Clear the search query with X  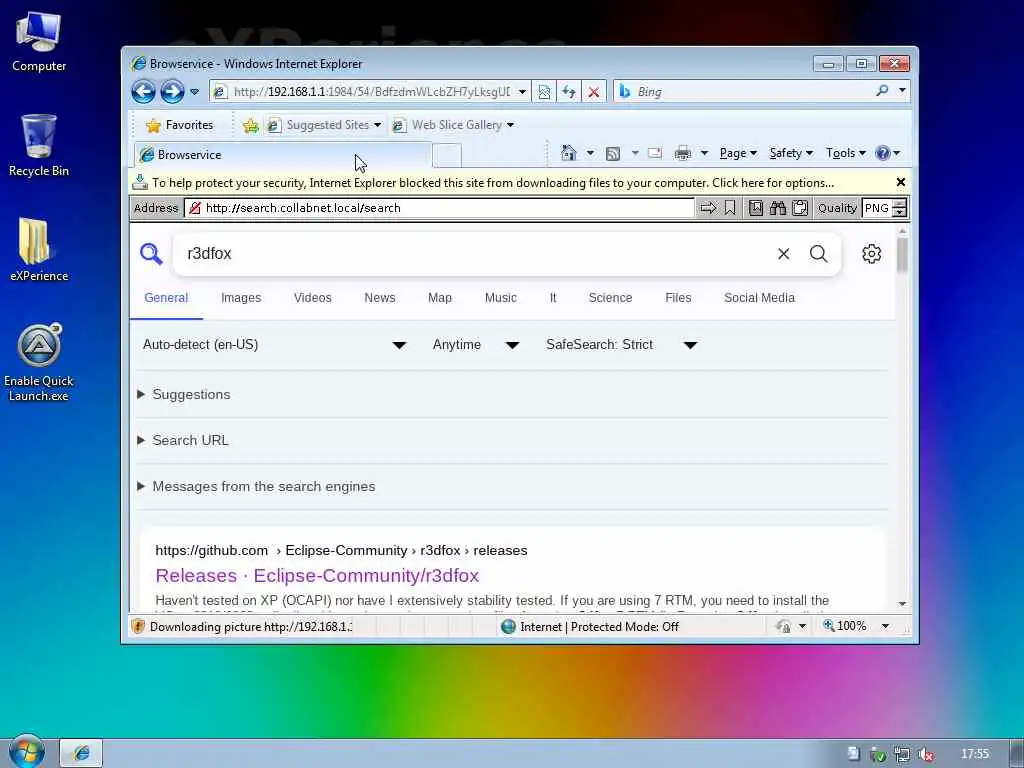pyautogui.click(x=784, y=253)
